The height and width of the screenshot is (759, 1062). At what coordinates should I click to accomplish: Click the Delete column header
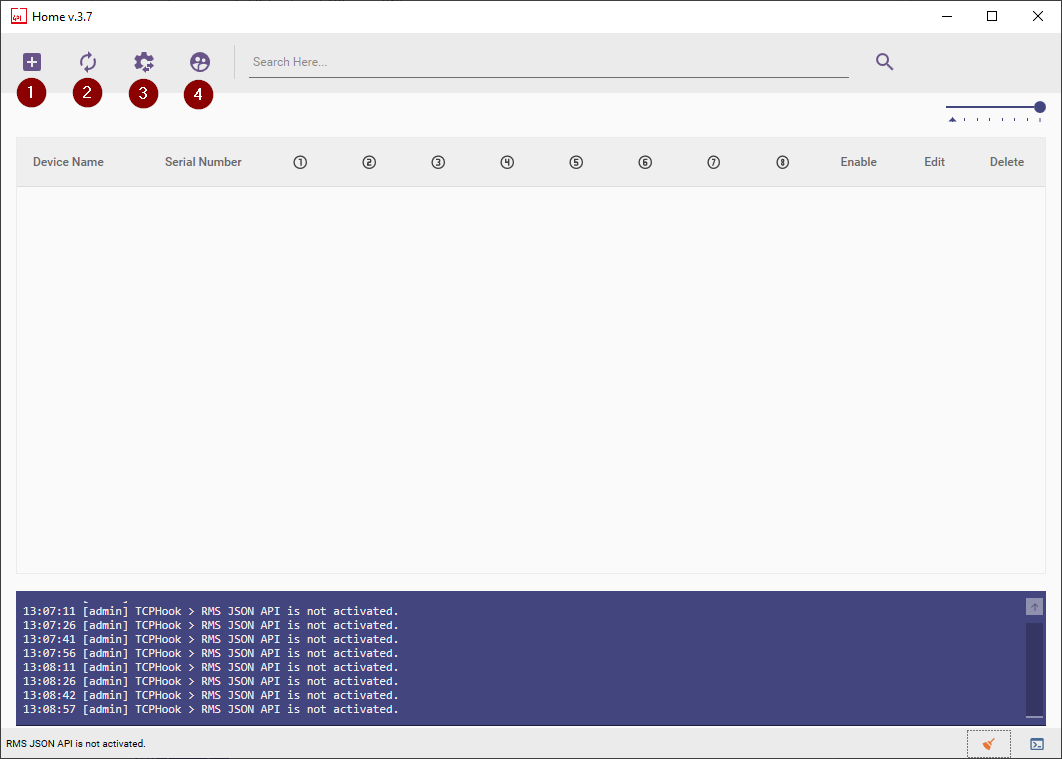click(1007, 162)
